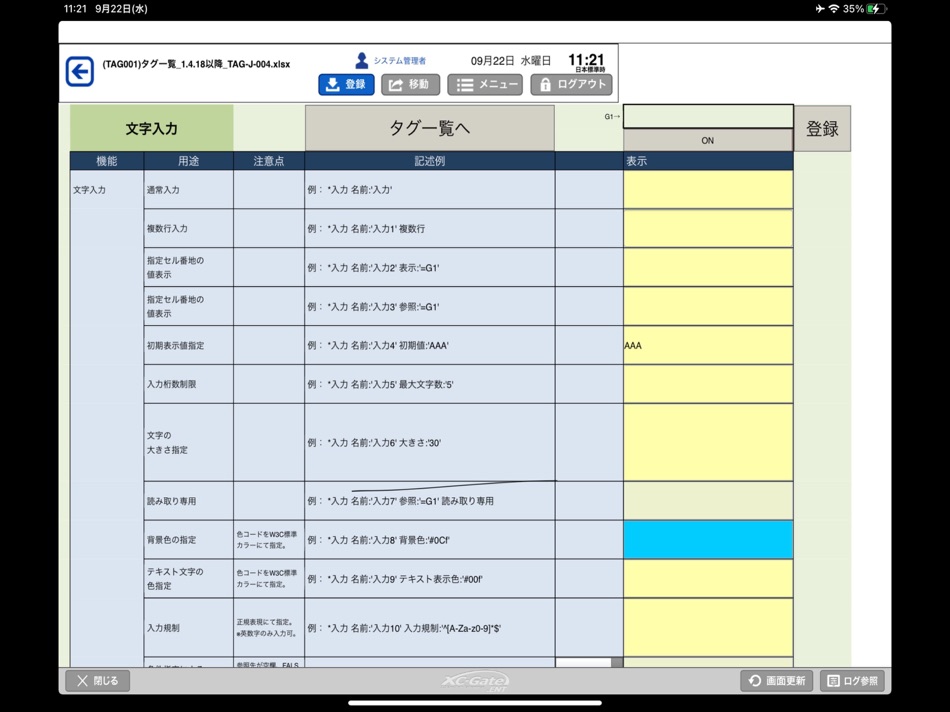Click the 記述例 column header
This screenshot has width=950, height=712.
430,161
